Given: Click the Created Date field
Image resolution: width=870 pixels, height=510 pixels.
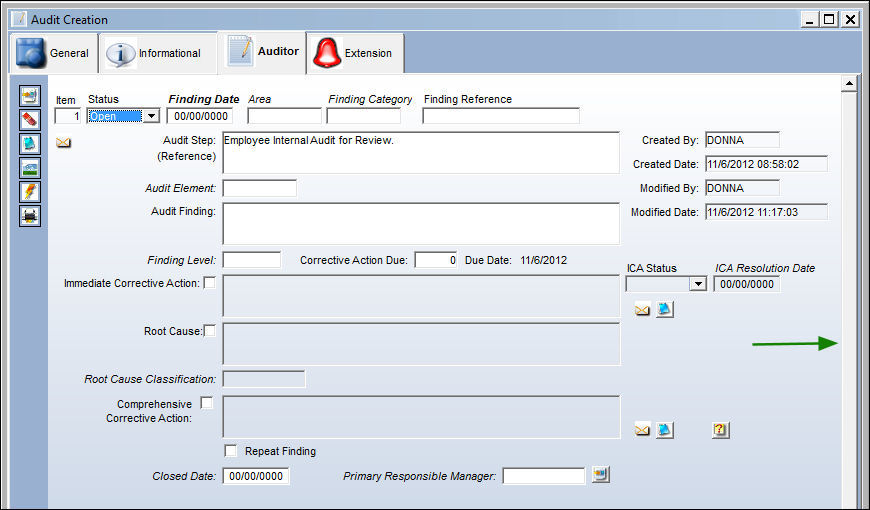Looking at the screenshot, I should (x=766, y=164).
